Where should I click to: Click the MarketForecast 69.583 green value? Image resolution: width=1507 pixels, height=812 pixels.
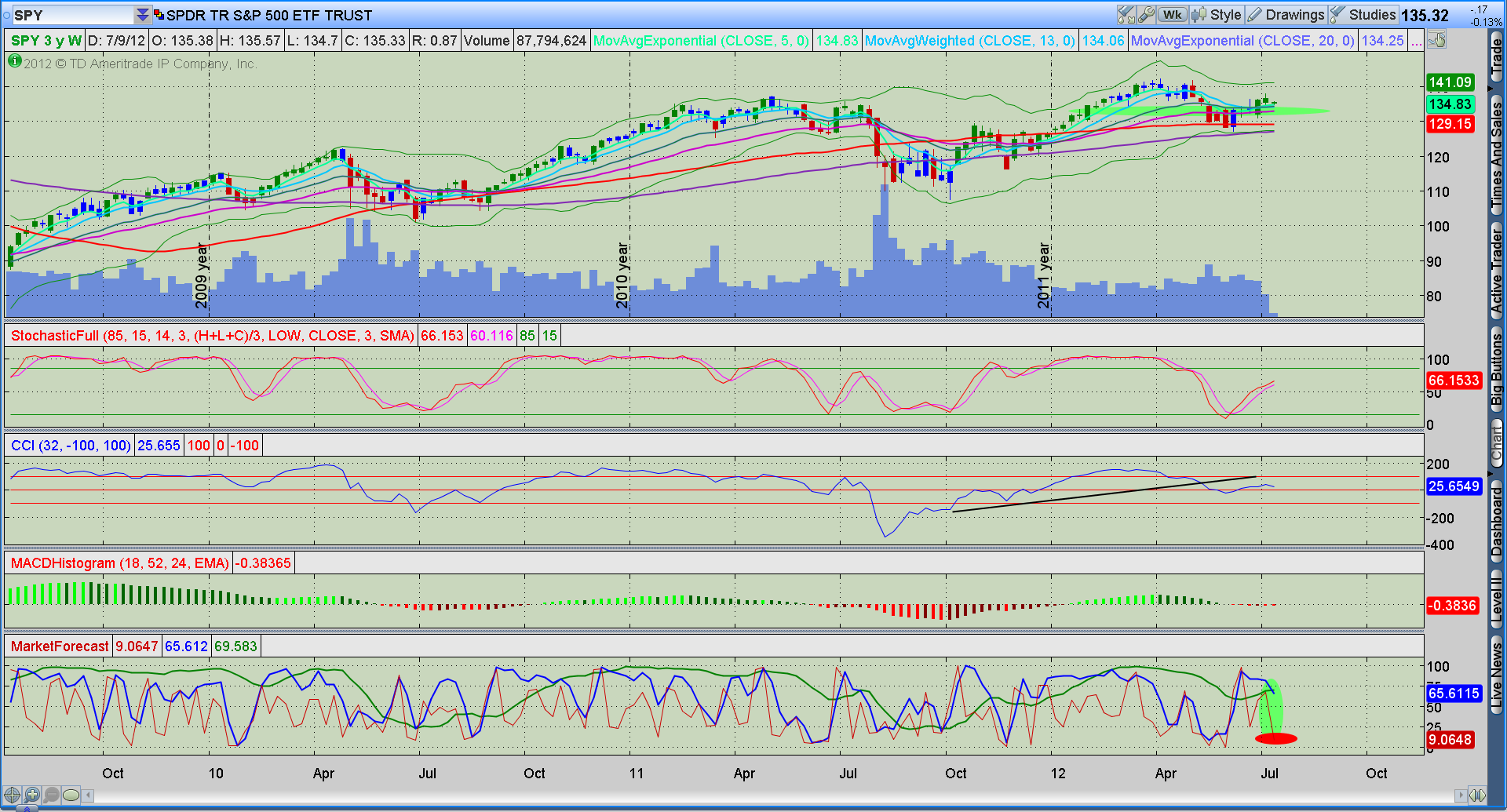tap(235, 646)
